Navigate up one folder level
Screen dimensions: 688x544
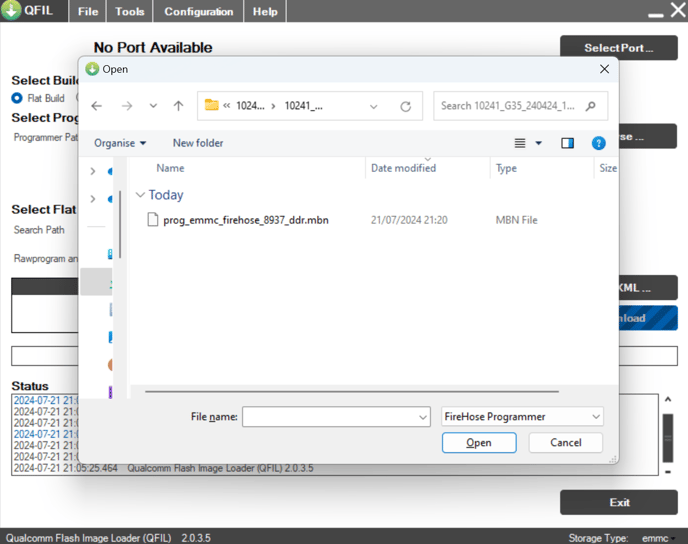(178, 106)
